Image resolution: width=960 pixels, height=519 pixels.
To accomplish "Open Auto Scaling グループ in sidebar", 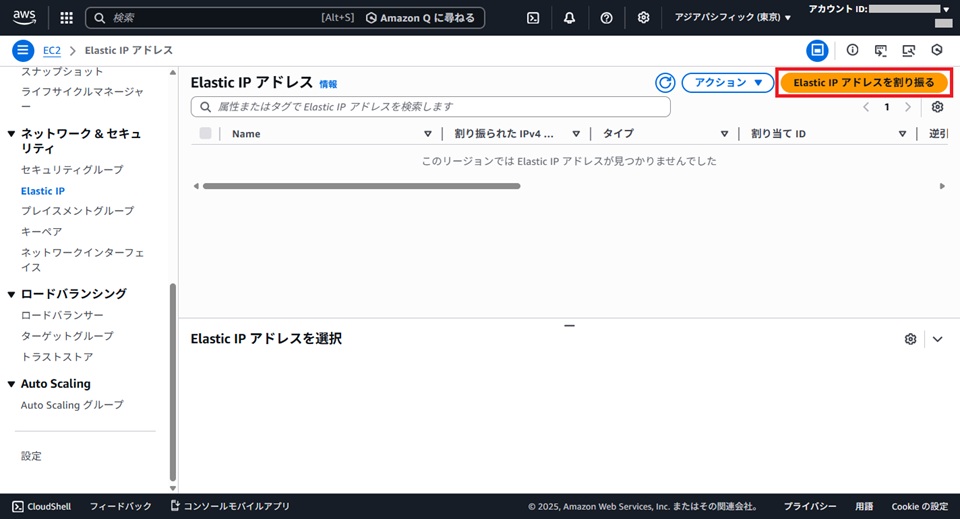I will (x=72, y=405).
